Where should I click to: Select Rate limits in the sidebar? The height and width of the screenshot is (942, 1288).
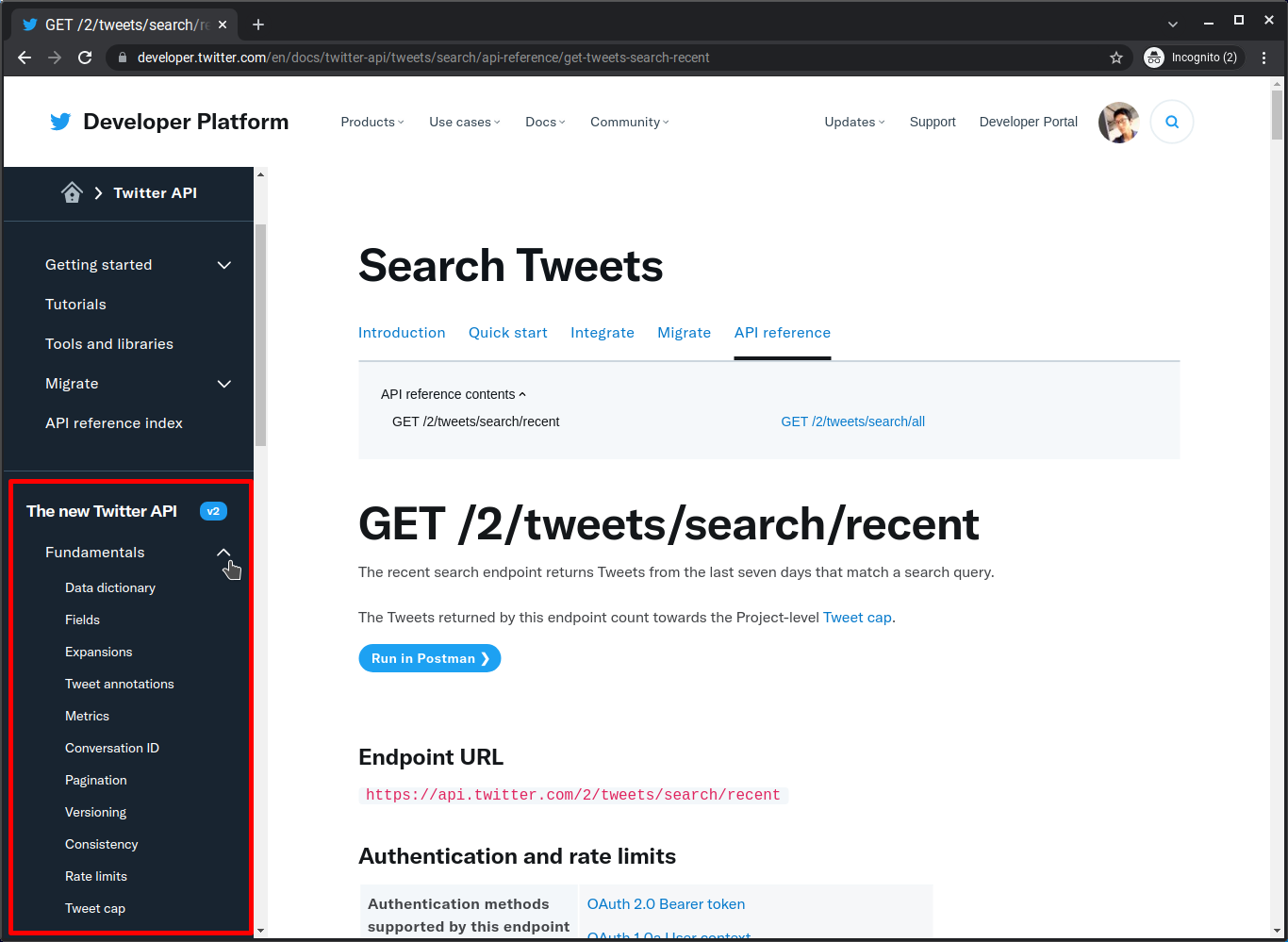[95, 876]
